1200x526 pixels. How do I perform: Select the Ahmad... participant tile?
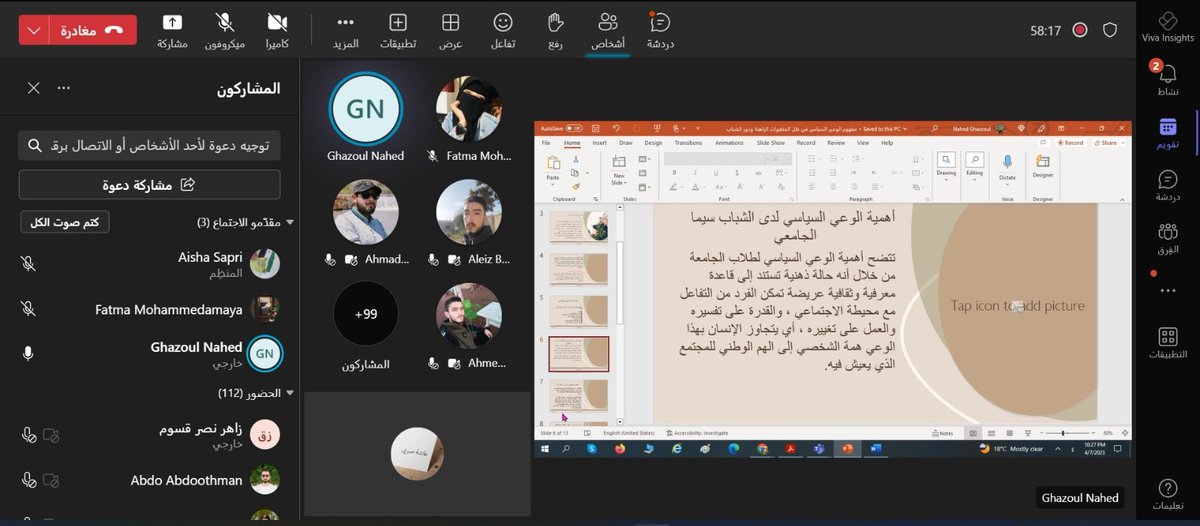click(x=365, y=223)
